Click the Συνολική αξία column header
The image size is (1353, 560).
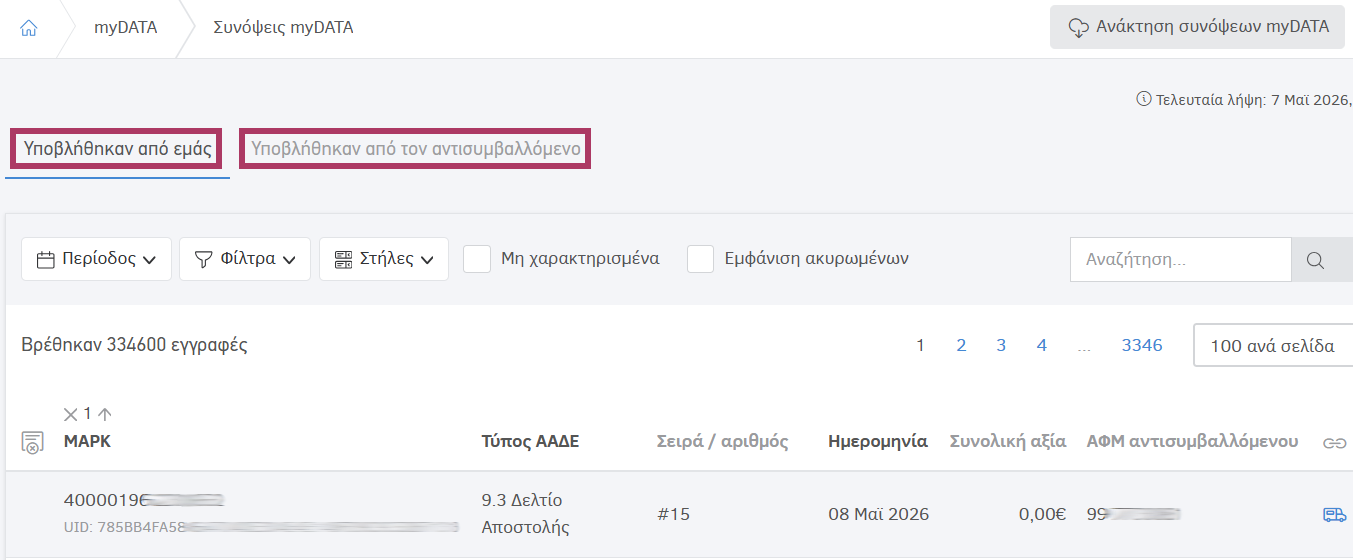1008,441
